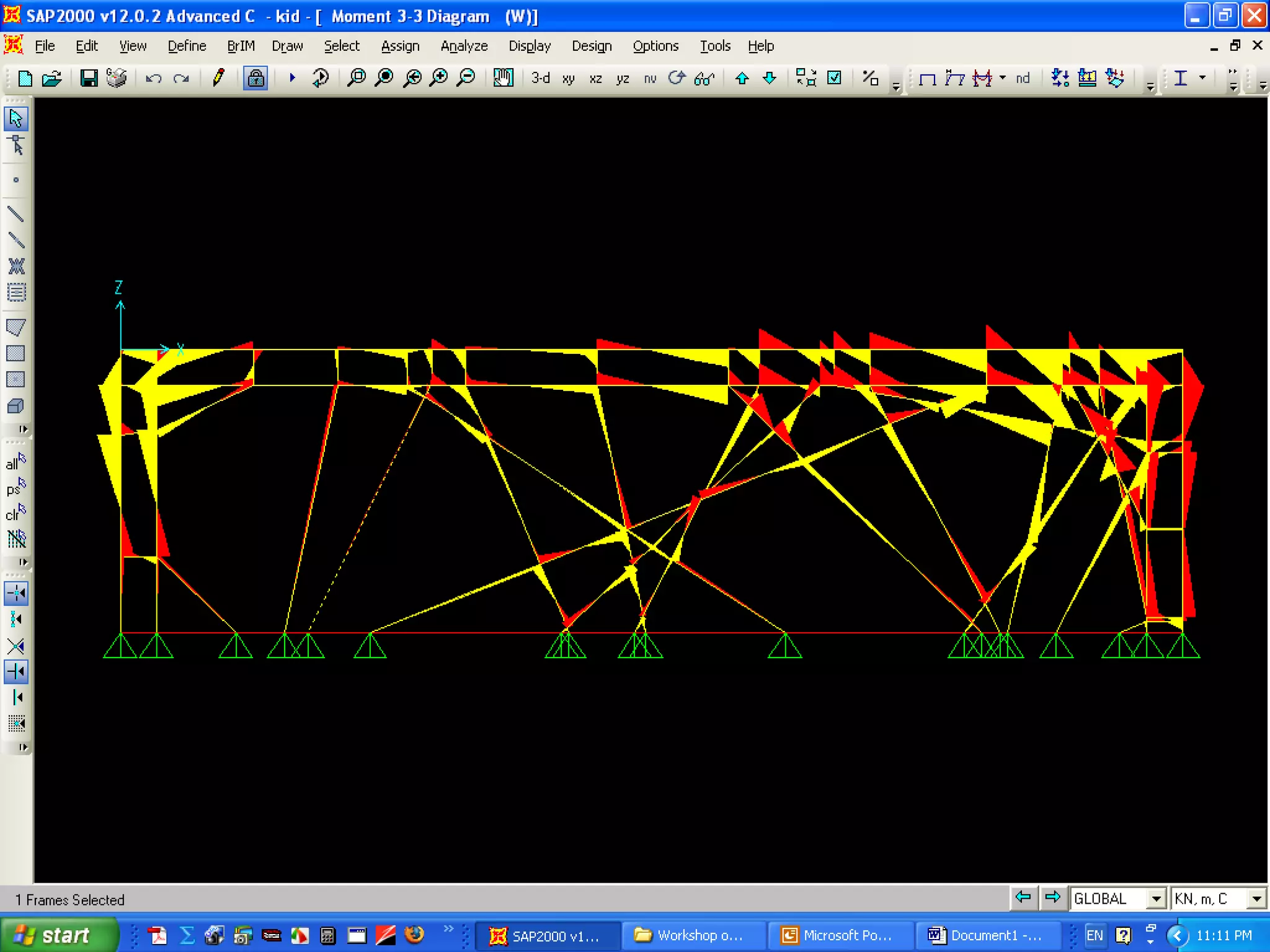The height and width of the screenshot is (952, 1270).
Task: Click the Run Analysis play arrow
Action: pyautogui.click(x=292, y=78)
